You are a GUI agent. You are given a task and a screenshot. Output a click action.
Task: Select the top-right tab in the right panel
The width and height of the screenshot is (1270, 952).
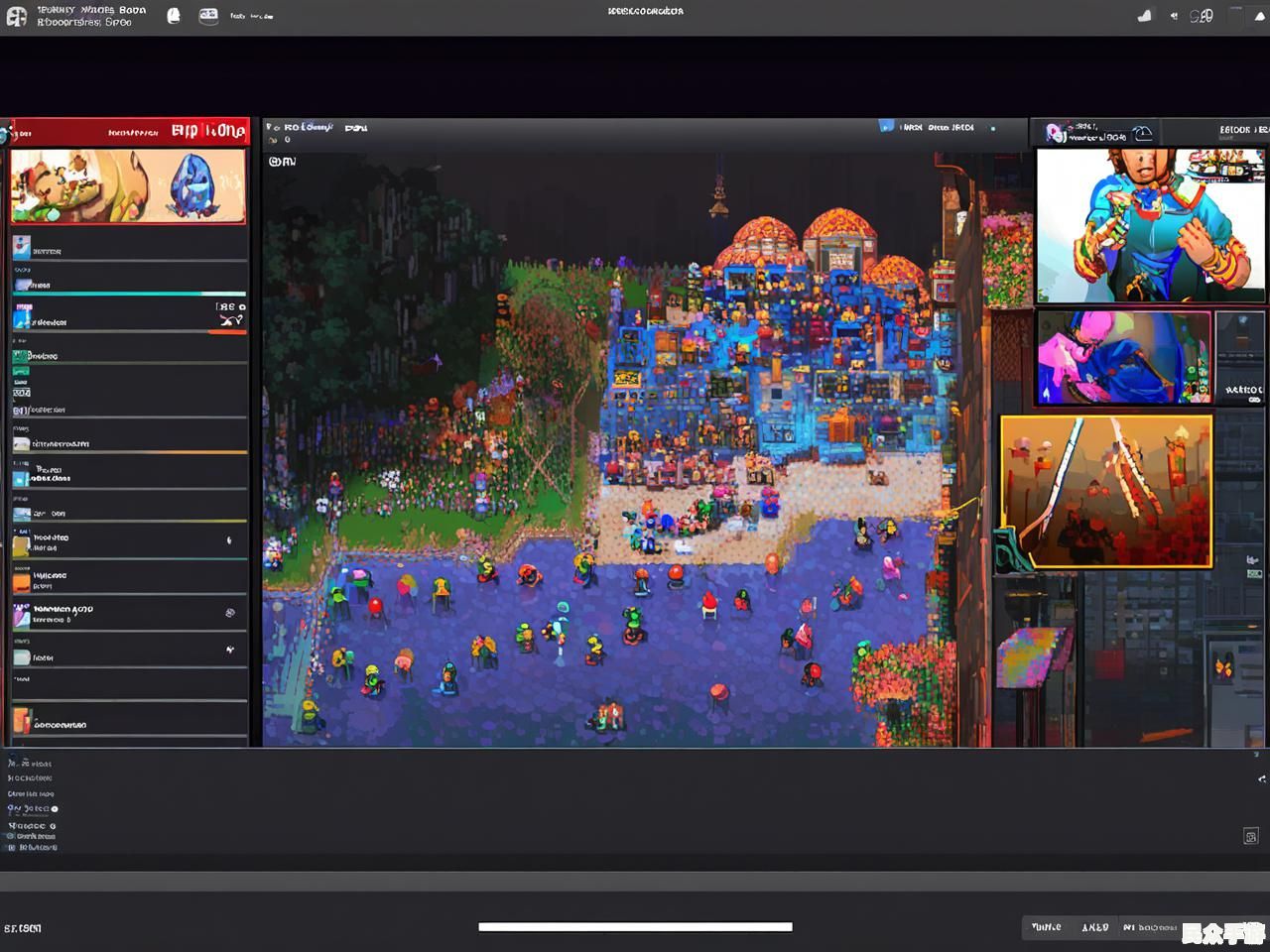pyautogui.click(x=1240, y=131)
